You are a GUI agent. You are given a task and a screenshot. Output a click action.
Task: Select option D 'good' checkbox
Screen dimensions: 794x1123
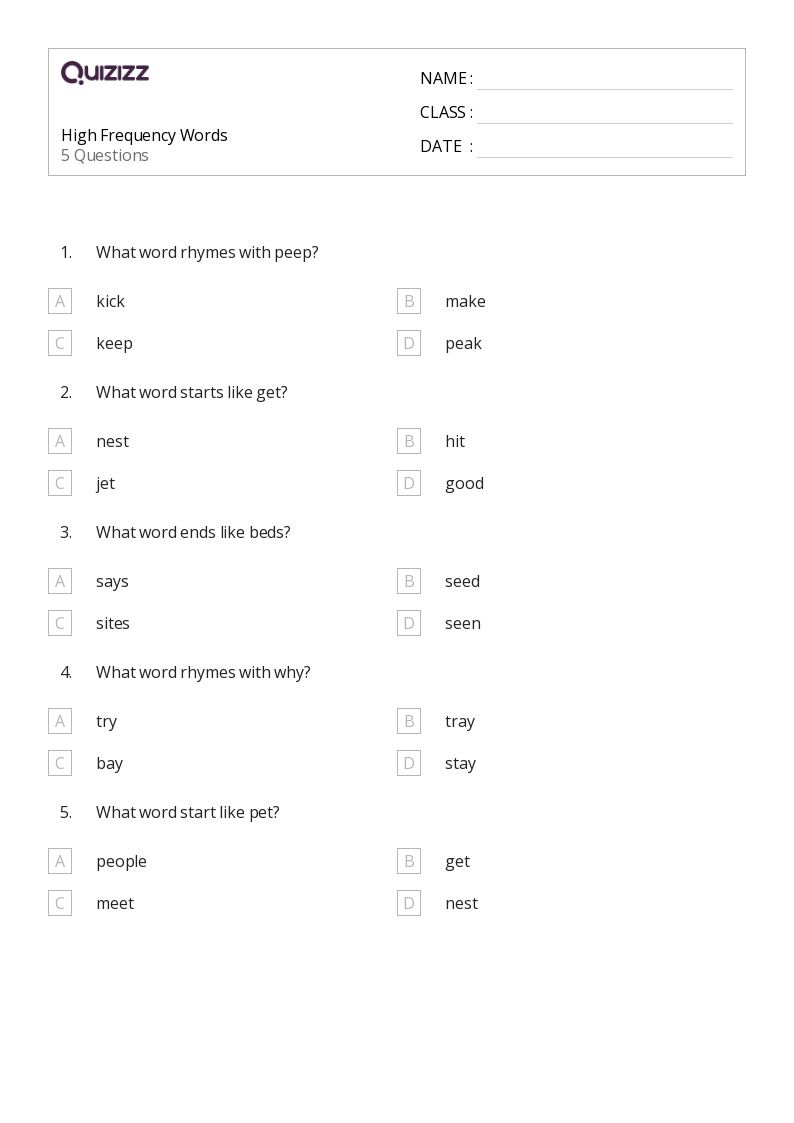pyautogui.click(x=409, y=483)
